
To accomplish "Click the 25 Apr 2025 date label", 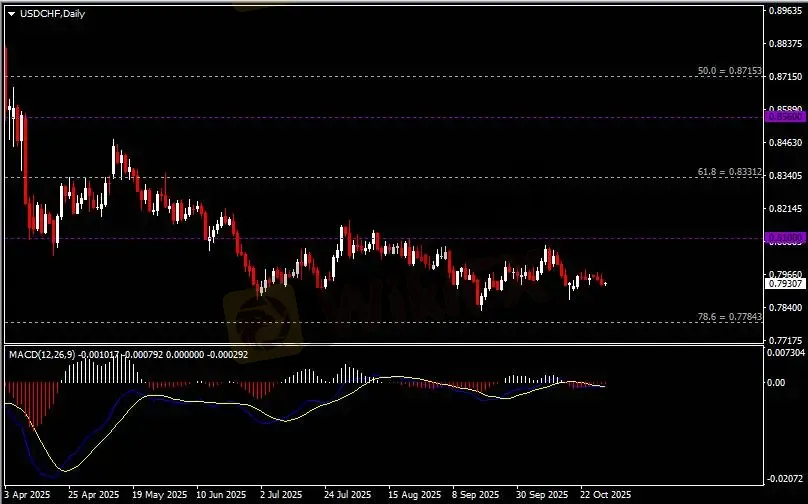I will click(x=93, y=495).
